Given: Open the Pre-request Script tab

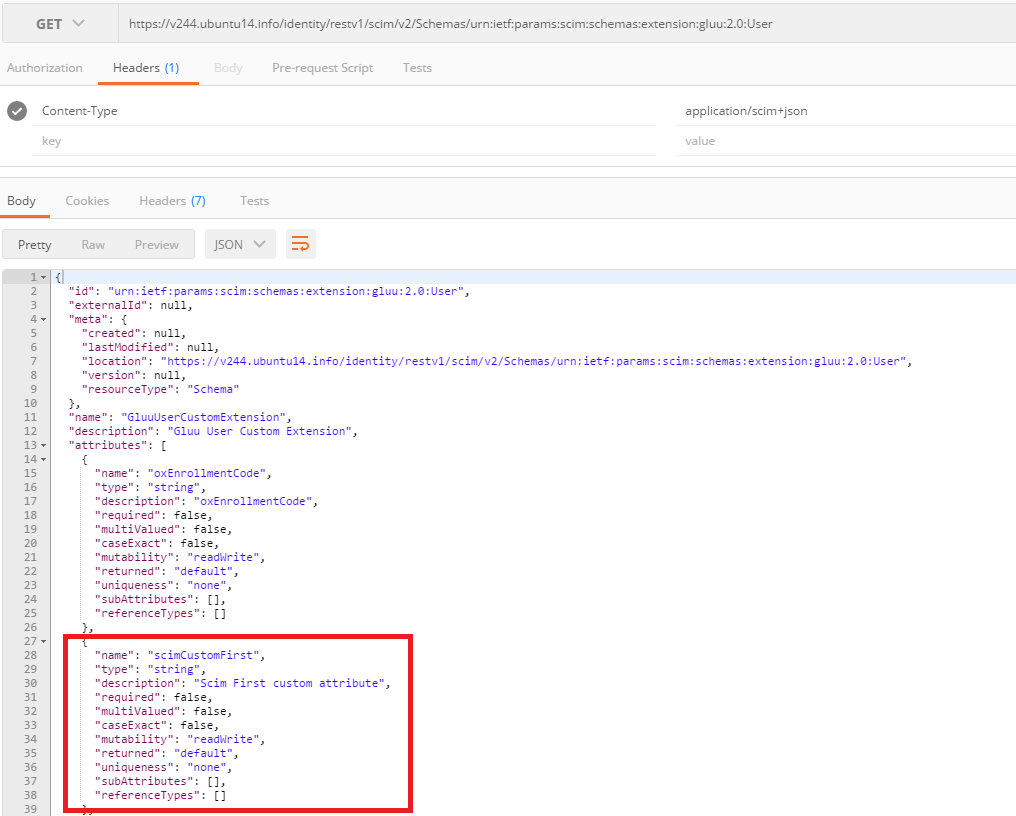Looking at the screenshot, I should click(x=322, y=68).
